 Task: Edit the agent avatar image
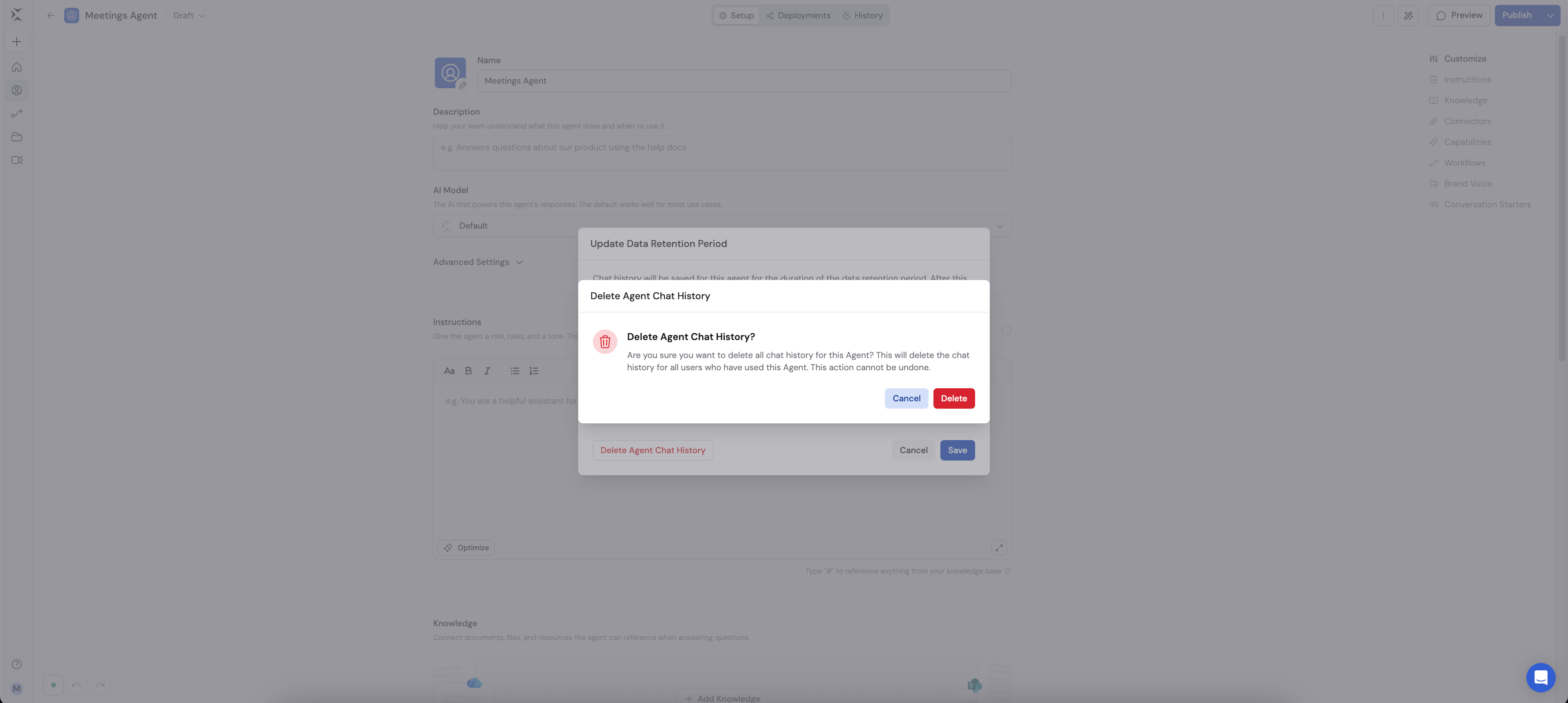pos(463,85)
